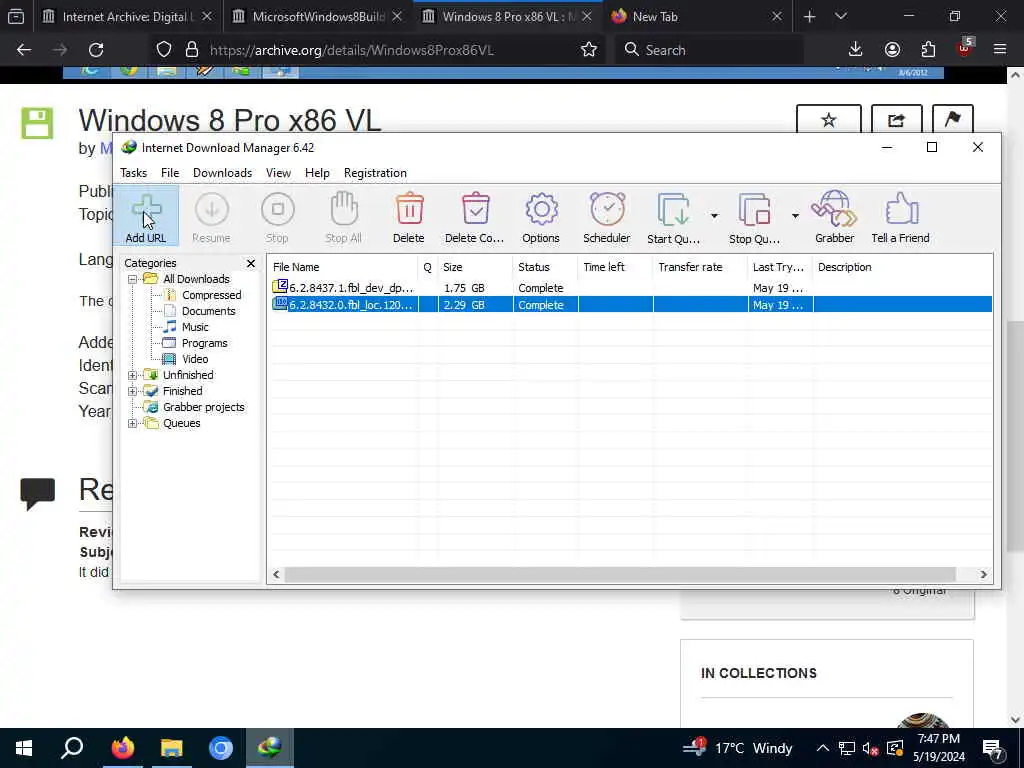This screenshot has width=1024, height=768.
Task: Open a new browser tab
Action: 810,17
